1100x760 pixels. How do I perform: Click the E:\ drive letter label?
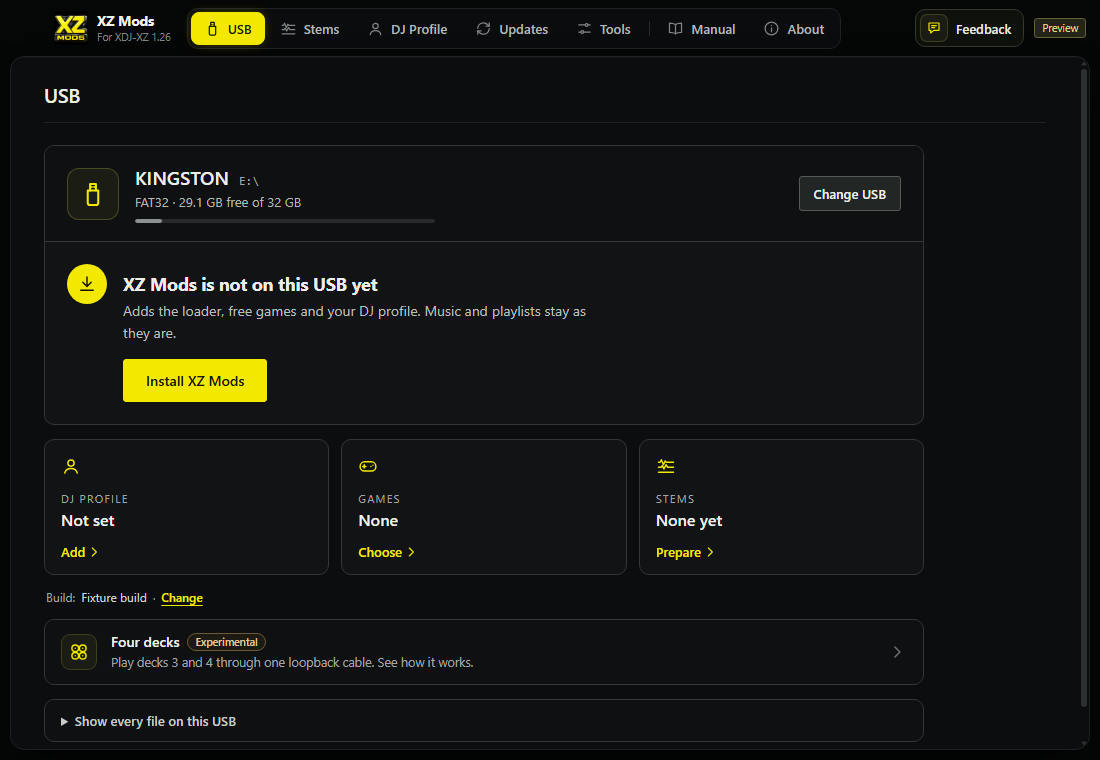(249, 181)
